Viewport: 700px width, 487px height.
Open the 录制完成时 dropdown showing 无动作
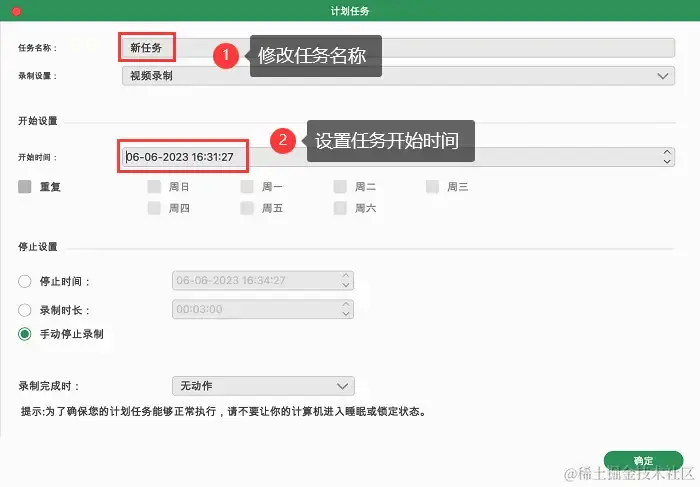click(263, 386)
